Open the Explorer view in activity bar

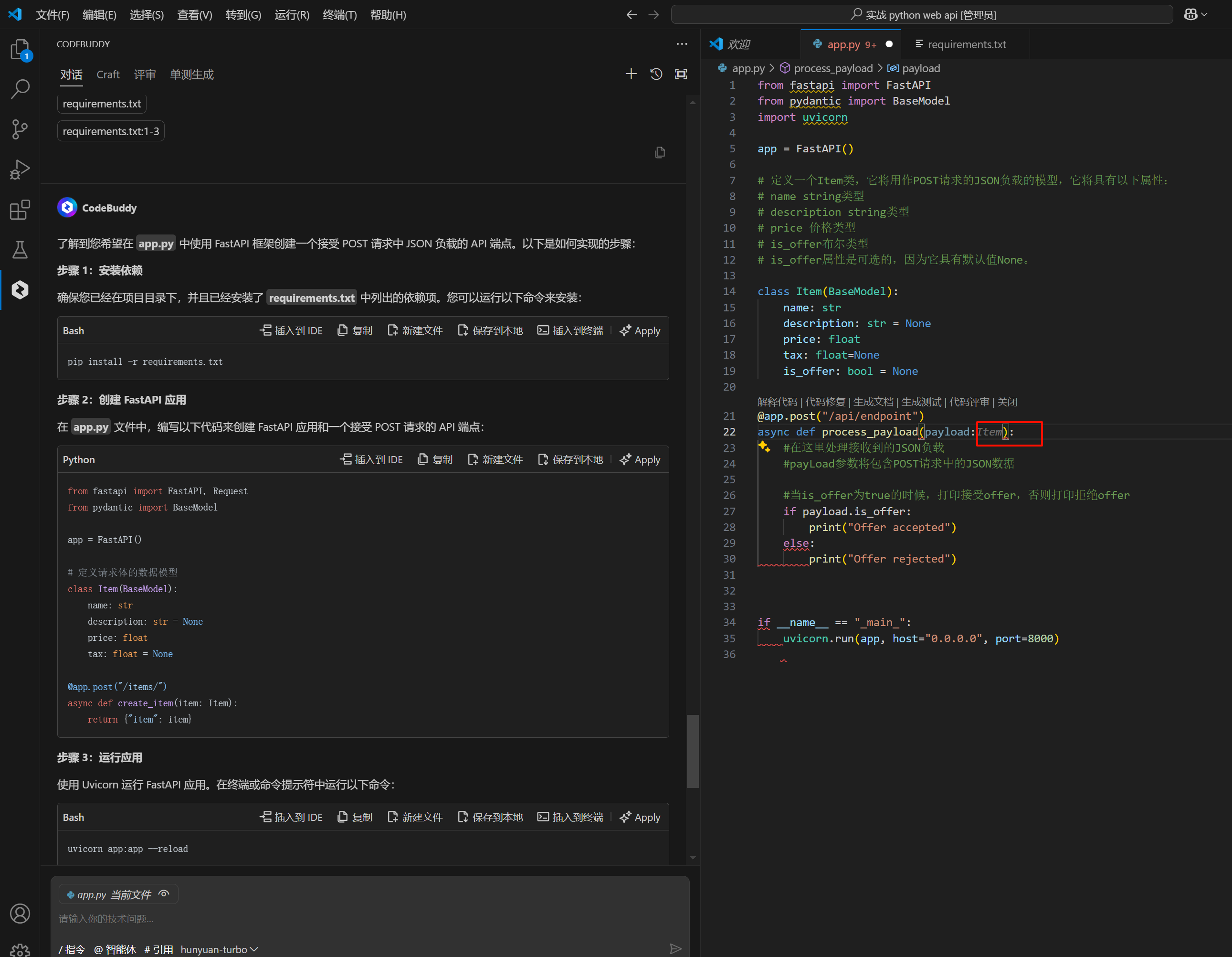point(20,50)
